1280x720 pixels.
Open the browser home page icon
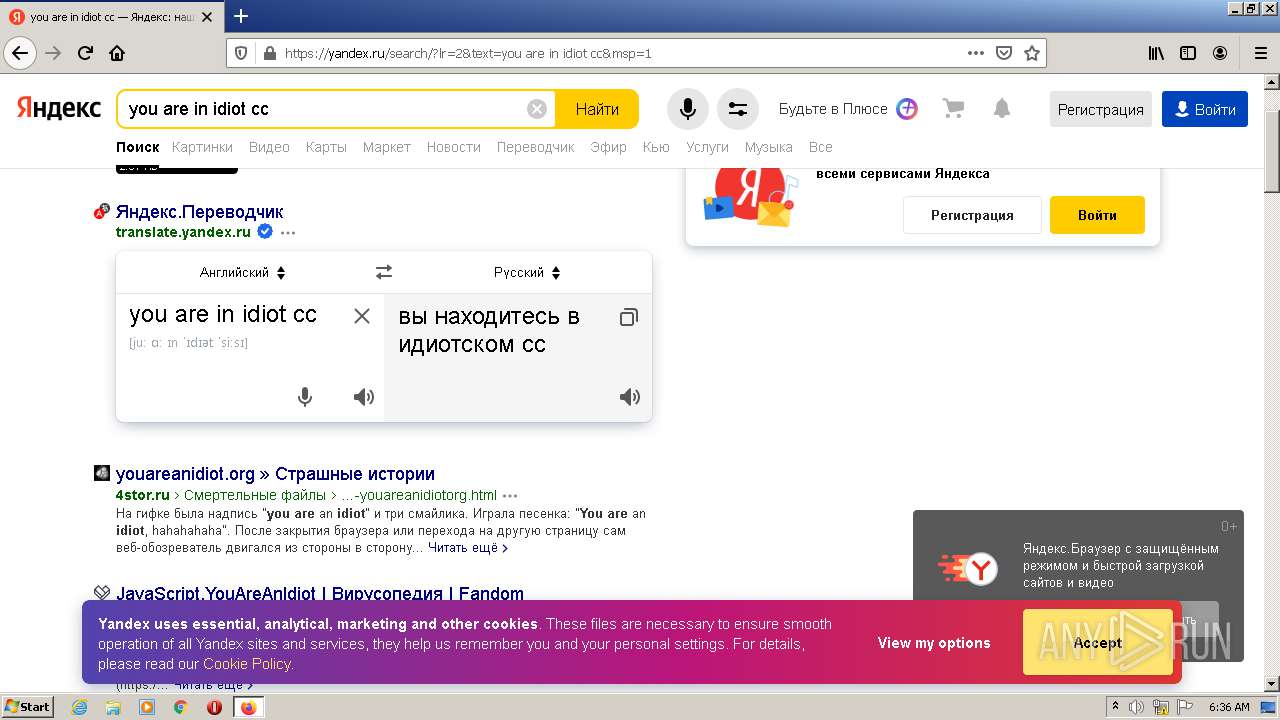(117, 53)
